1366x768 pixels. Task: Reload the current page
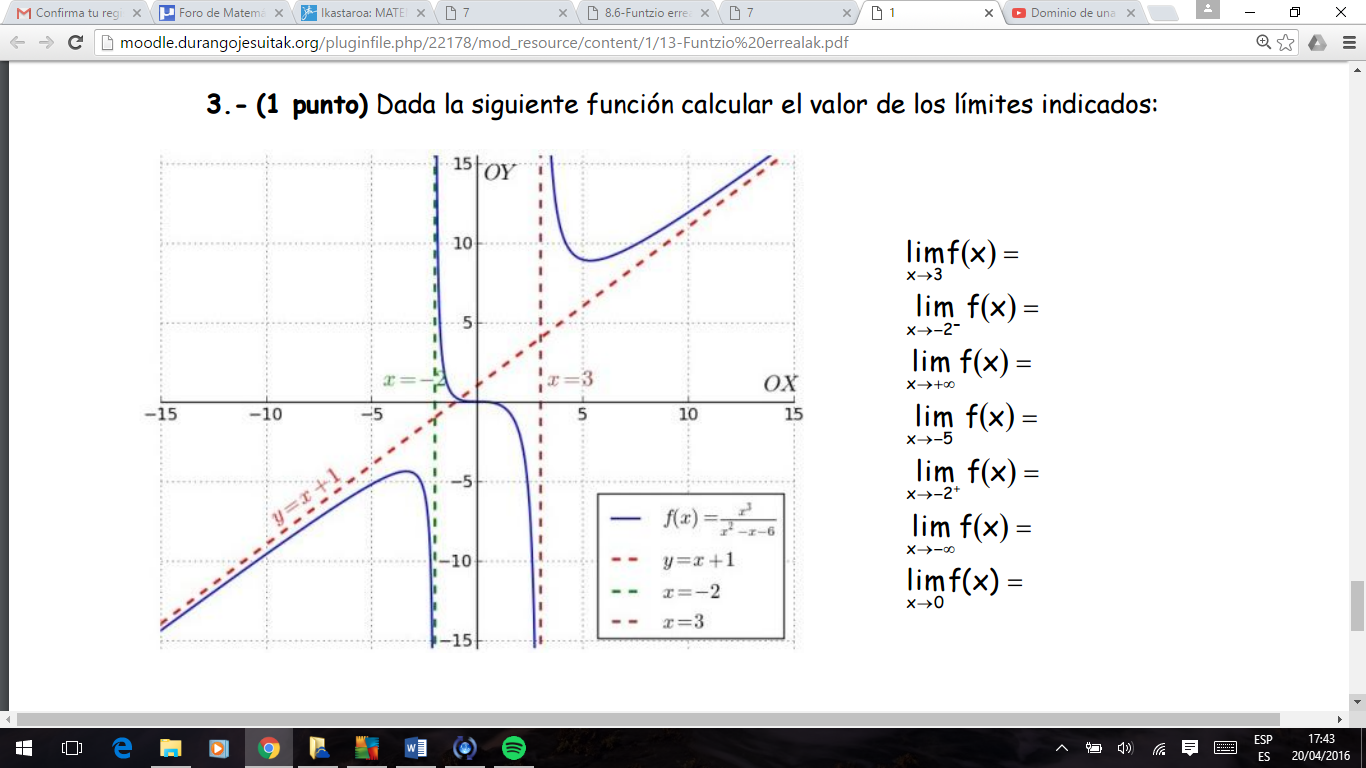[75, 43]
